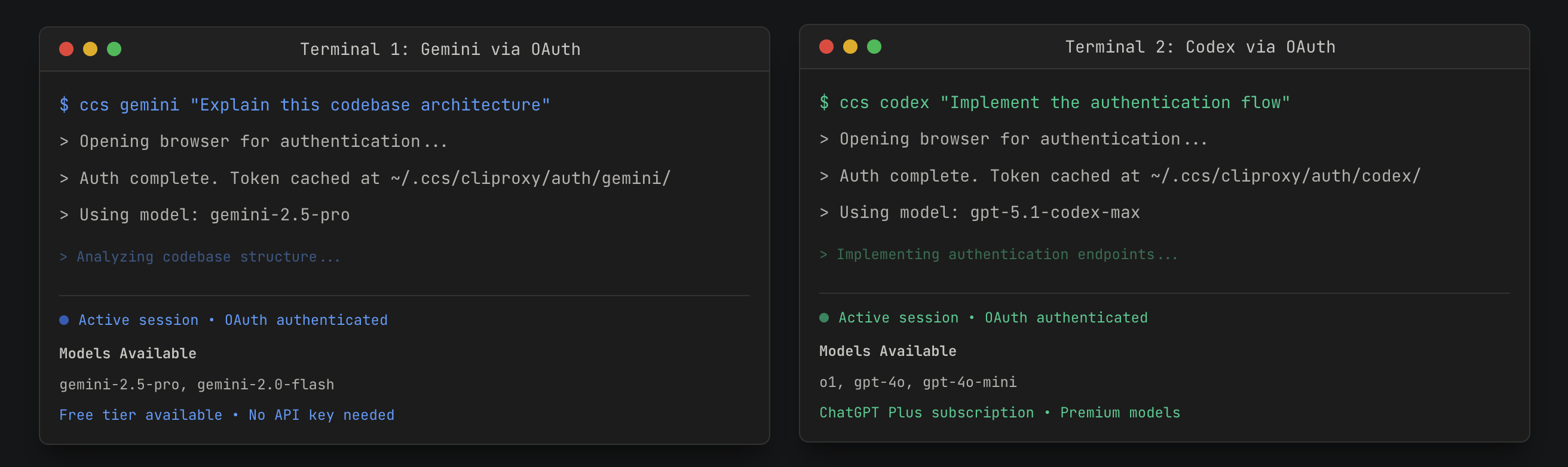This screenshot has height=467, width=1568.
Task: Click the codex token cache path line
Action: point(1120,176)
